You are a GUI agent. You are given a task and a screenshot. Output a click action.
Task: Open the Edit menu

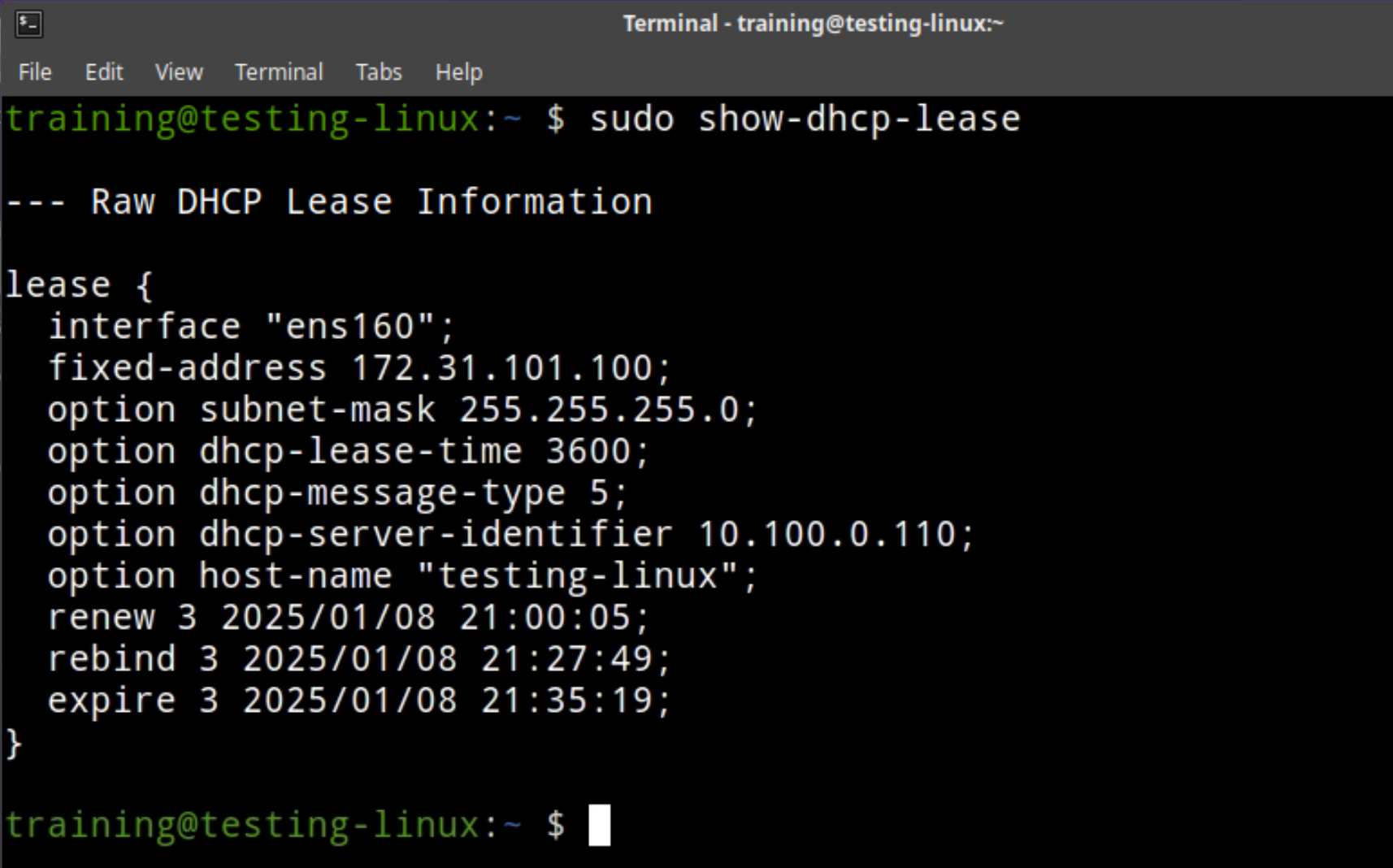[x=104, y=72]
